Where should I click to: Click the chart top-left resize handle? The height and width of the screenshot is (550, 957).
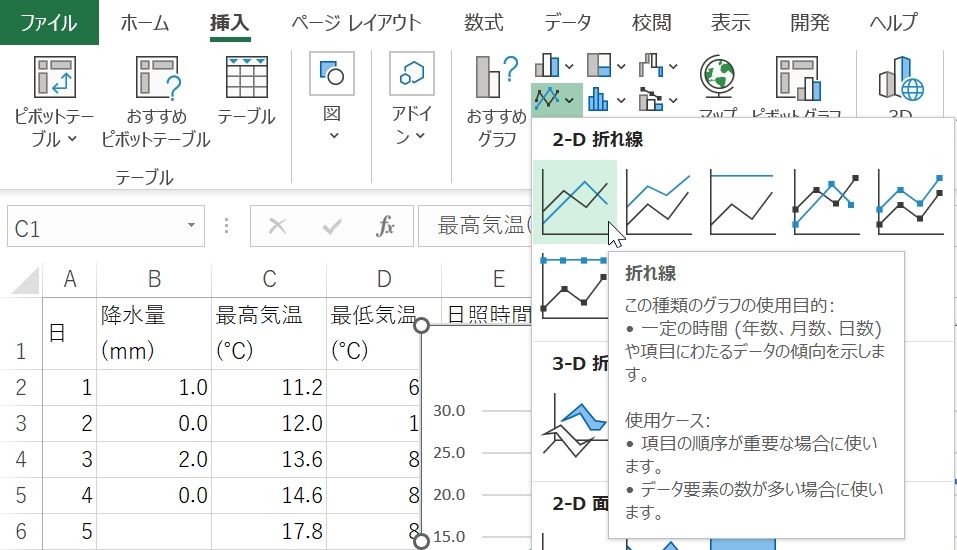421,326
